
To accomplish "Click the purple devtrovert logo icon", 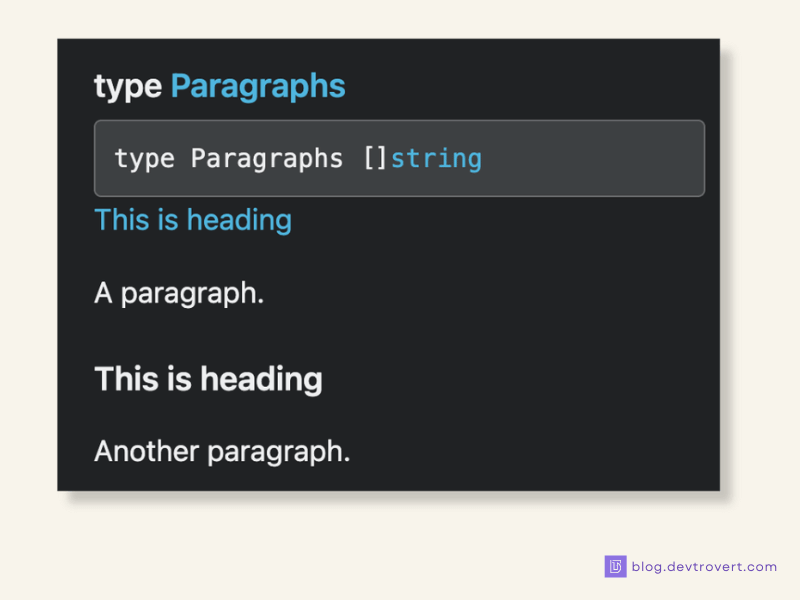I will tap(615, 566).
